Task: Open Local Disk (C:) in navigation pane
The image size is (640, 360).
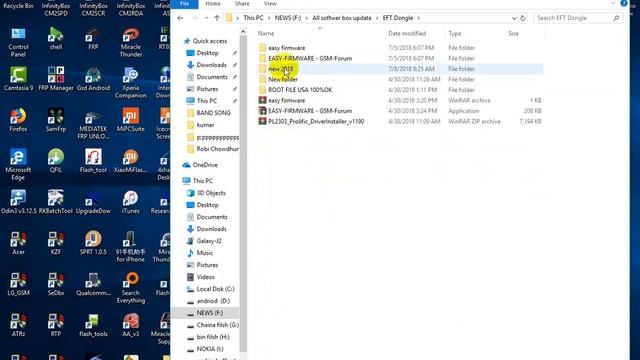Action: point(215,289)
